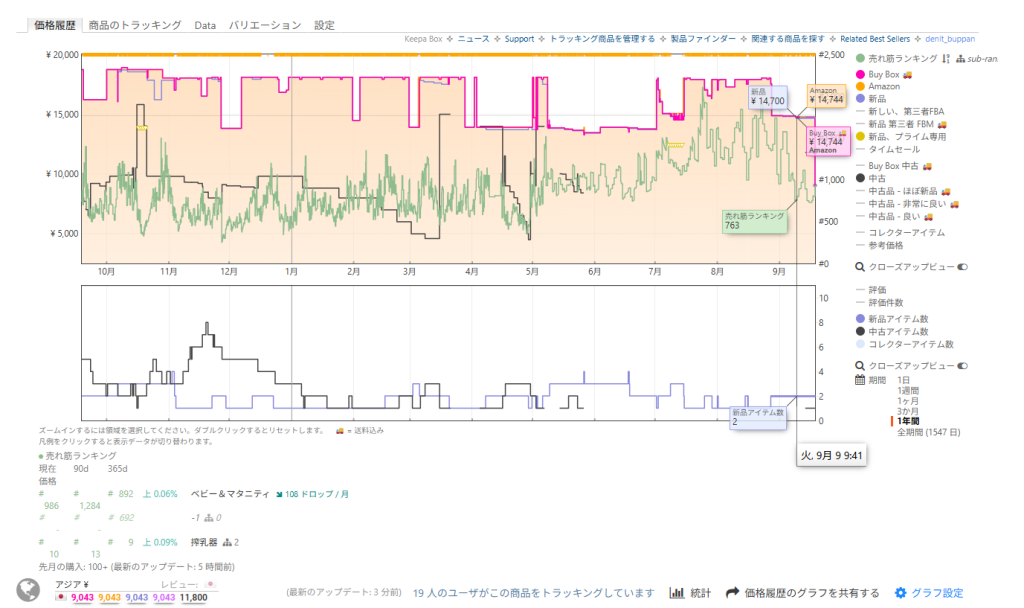Screen dimensions: 1024x608
Task: Switch to 商品のトラッキング tab
Action: (x=135, y=25)
